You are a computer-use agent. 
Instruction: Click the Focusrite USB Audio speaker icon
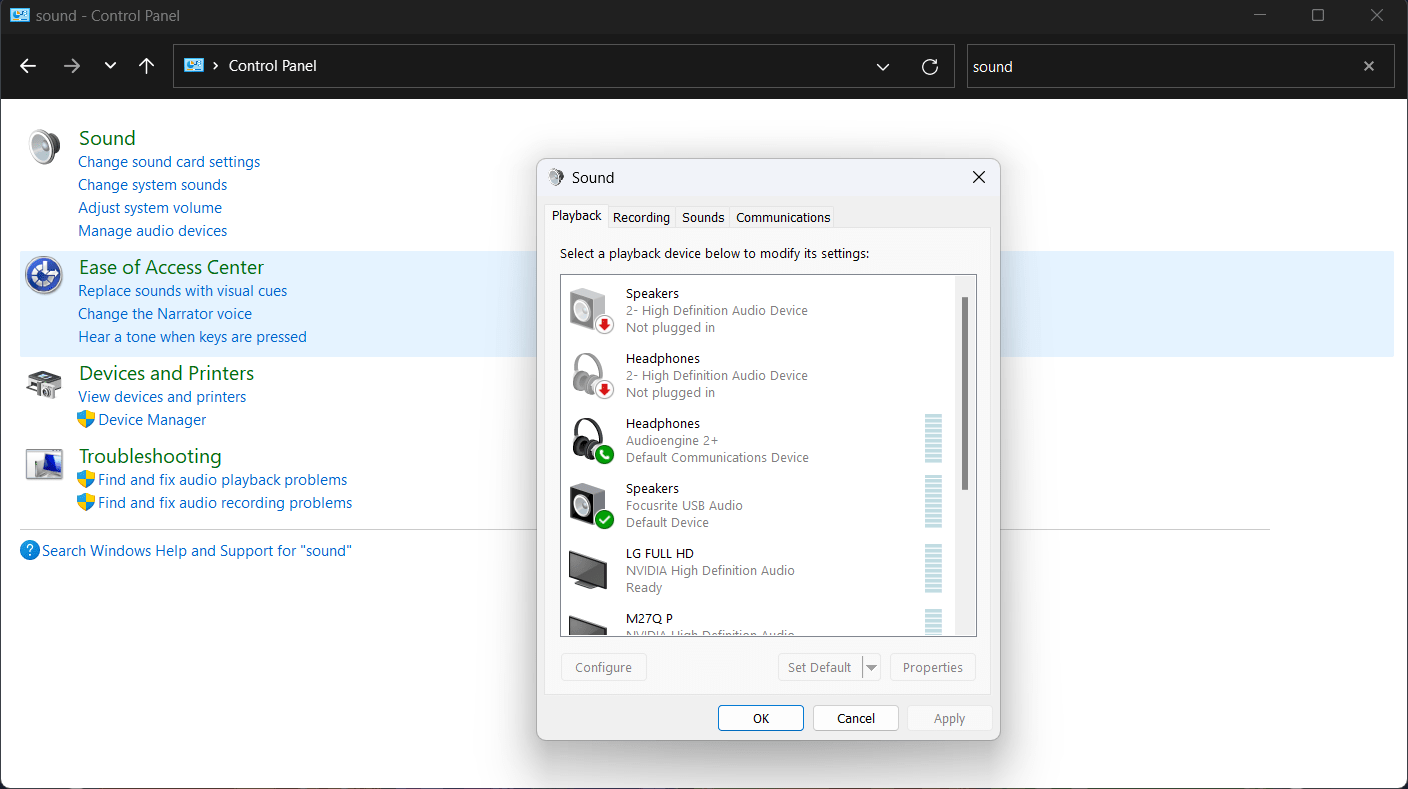point(590,505)
